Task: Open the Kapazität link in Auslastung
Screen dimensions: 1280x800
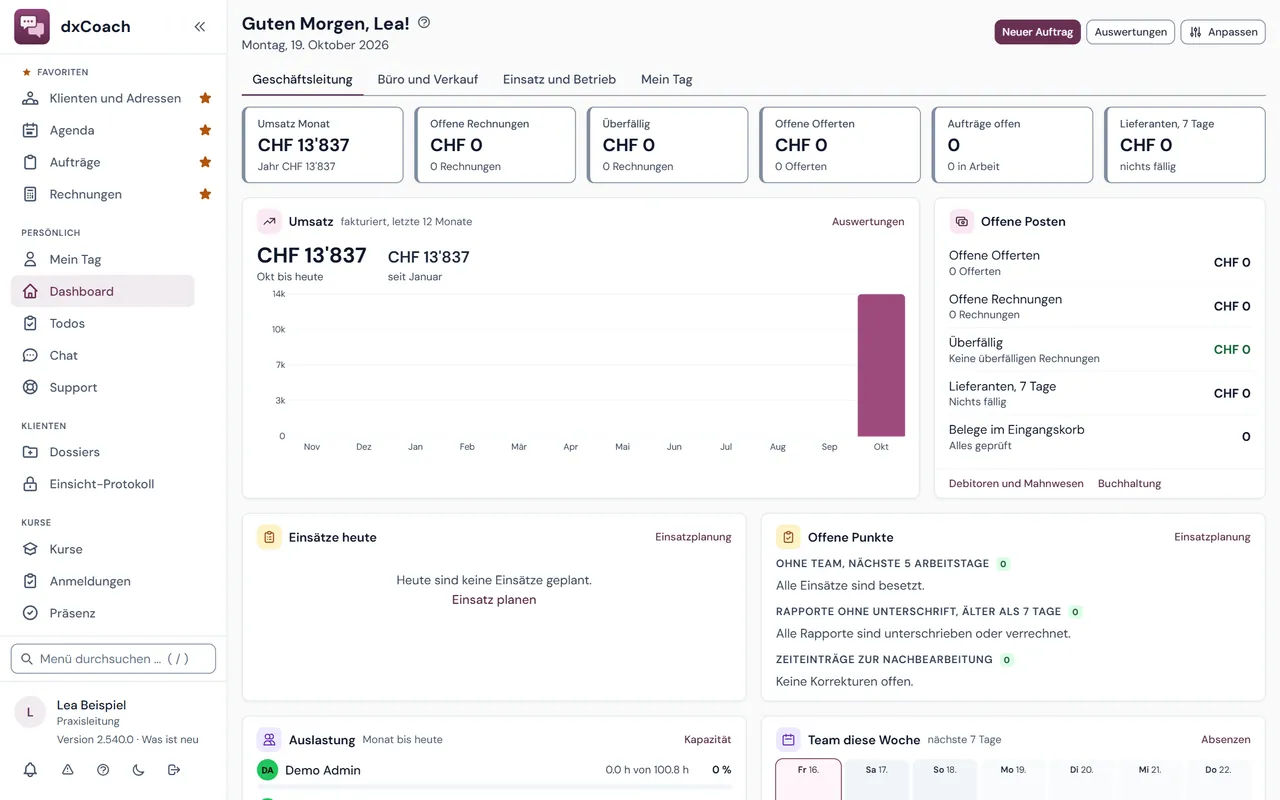Action: click(x=708, y=740)
